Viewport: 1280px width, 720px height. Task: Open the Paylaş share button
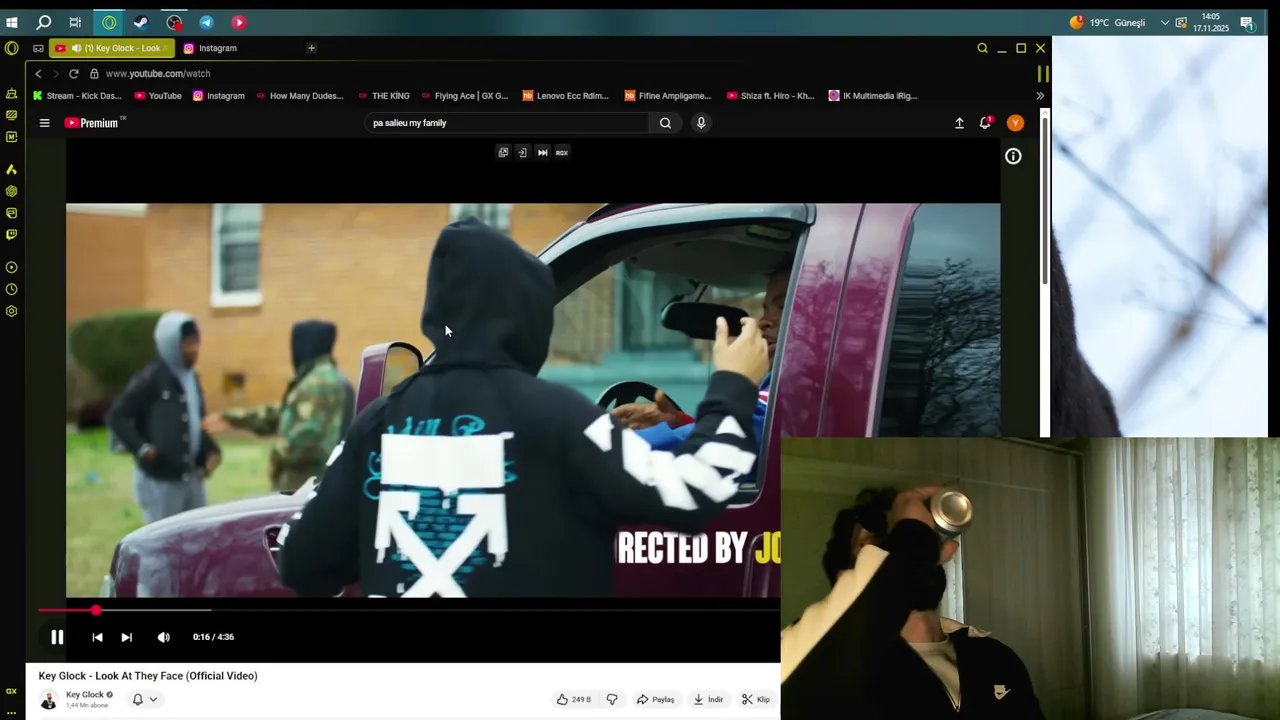click(x=656, y=699)
